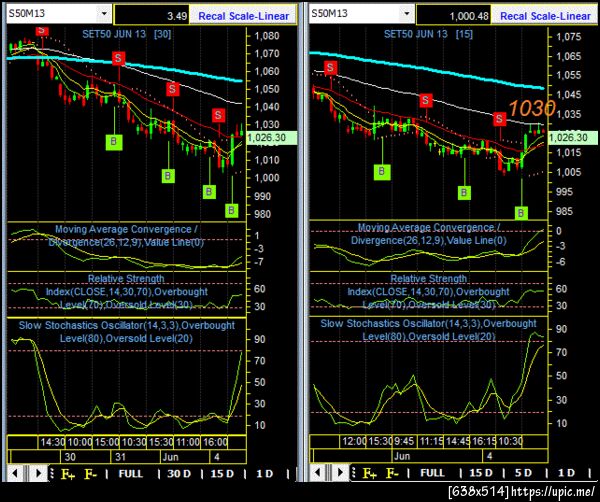Click the Jun date label on left chart axis
The height and width of the screenshot is (502, 600).
point(170,457)
